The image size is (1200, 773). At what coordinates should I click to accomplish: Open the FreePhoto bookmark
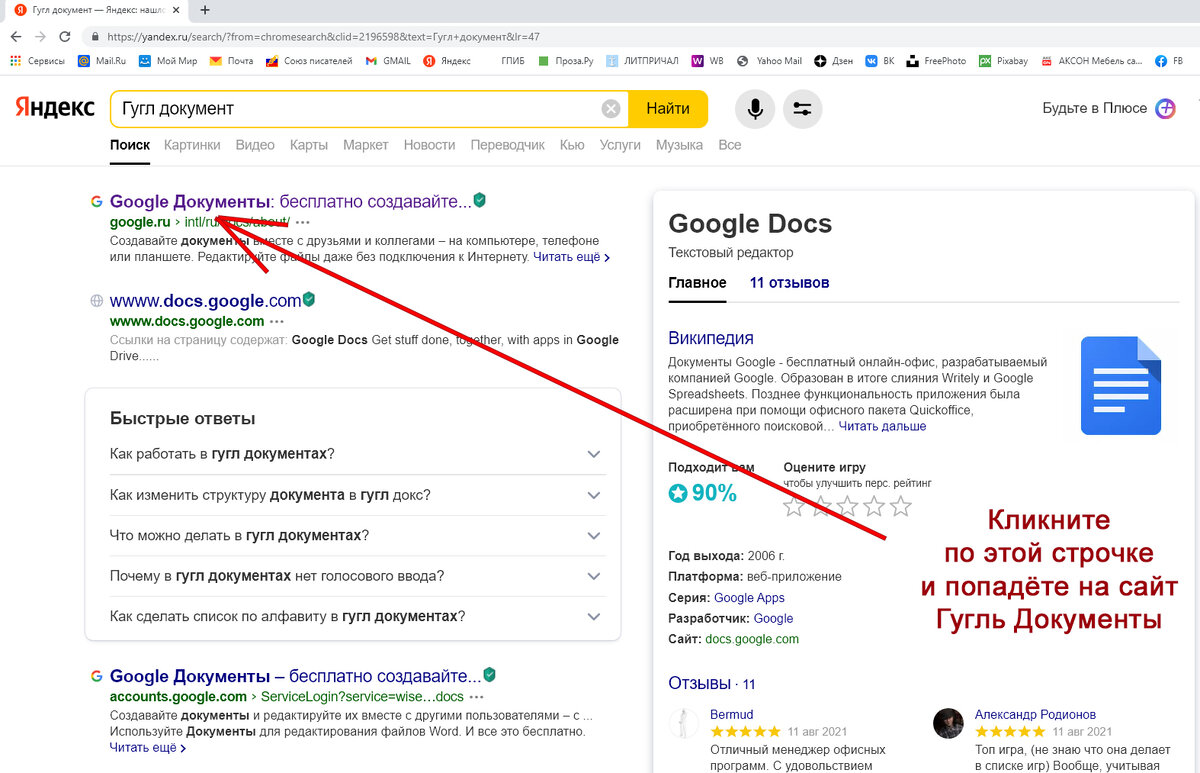coord(936,61)
